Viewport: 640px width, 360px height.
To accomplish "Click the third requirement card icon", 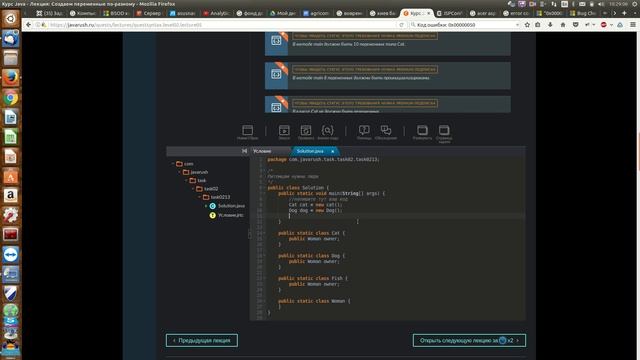I will pyautogui.click(x=276, y=107).
